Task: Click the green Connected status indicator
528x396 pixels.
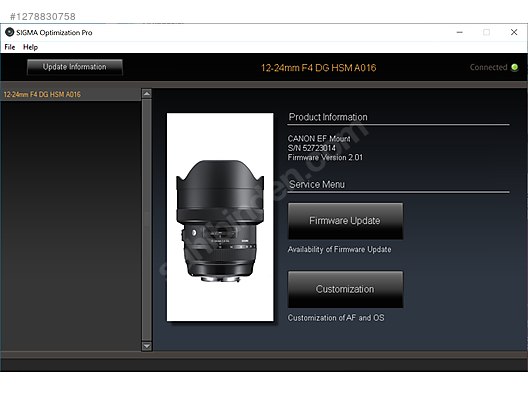Action: (515, 67)
